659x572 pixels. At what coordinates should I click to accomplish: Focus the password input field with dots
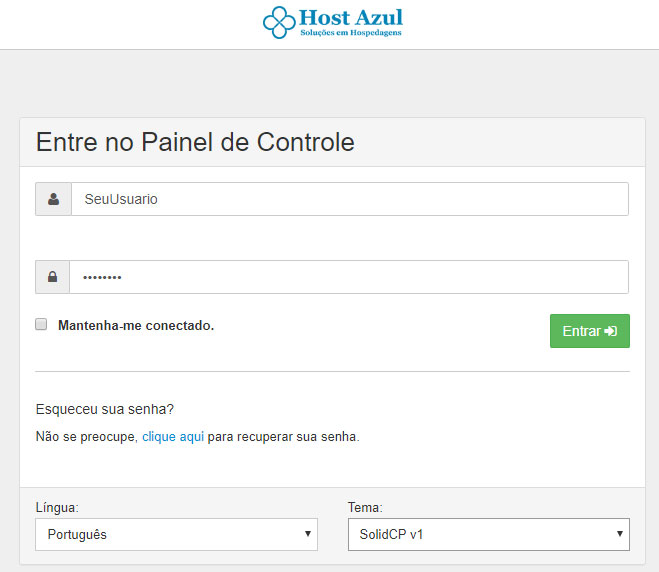tap(349, 277)
